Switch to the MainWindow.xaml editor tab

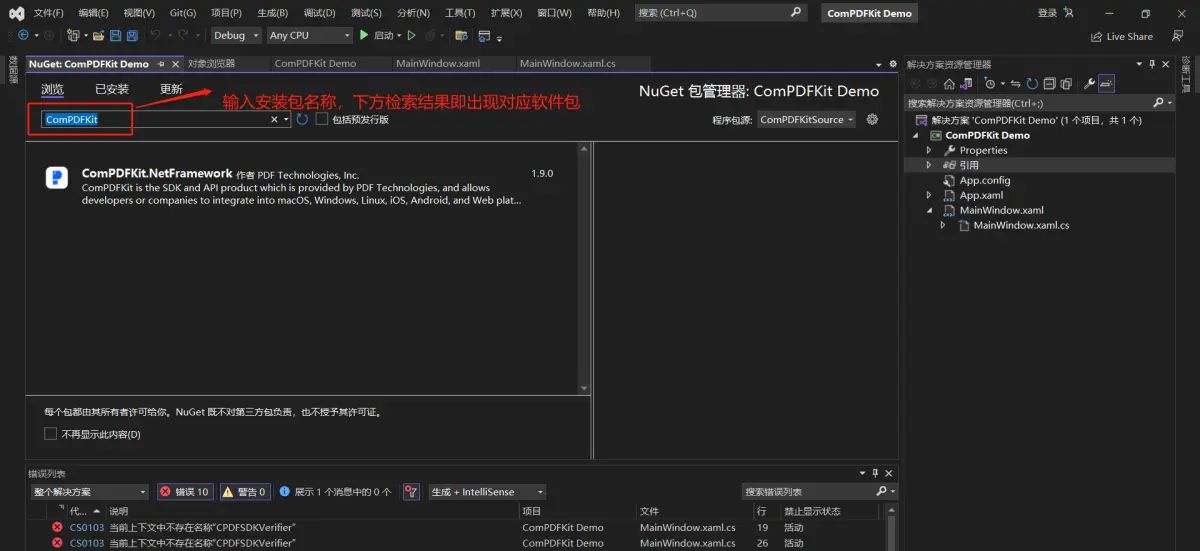(x=438, y=63)
